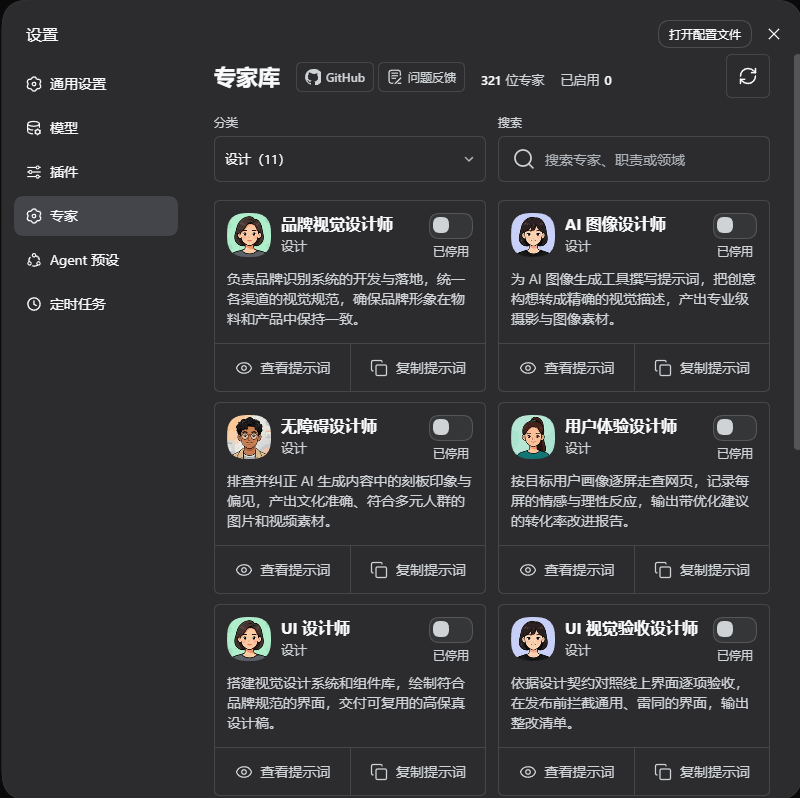Select 专家 in the settings sidebar
800x798 pixels.
96,216
